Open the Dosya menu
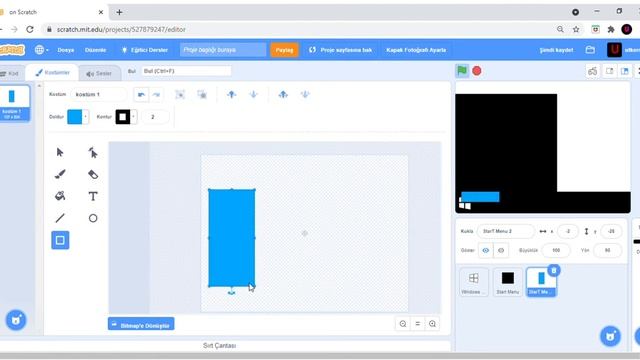The height and width of the screenshot is (360, 640). point(66,50)
